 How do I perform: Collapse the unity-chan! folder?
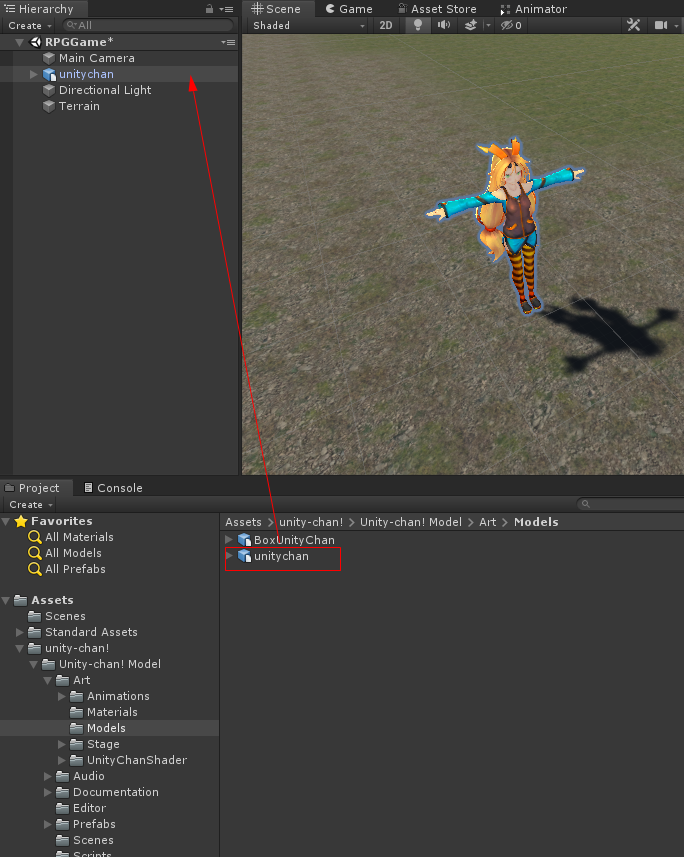20,648
